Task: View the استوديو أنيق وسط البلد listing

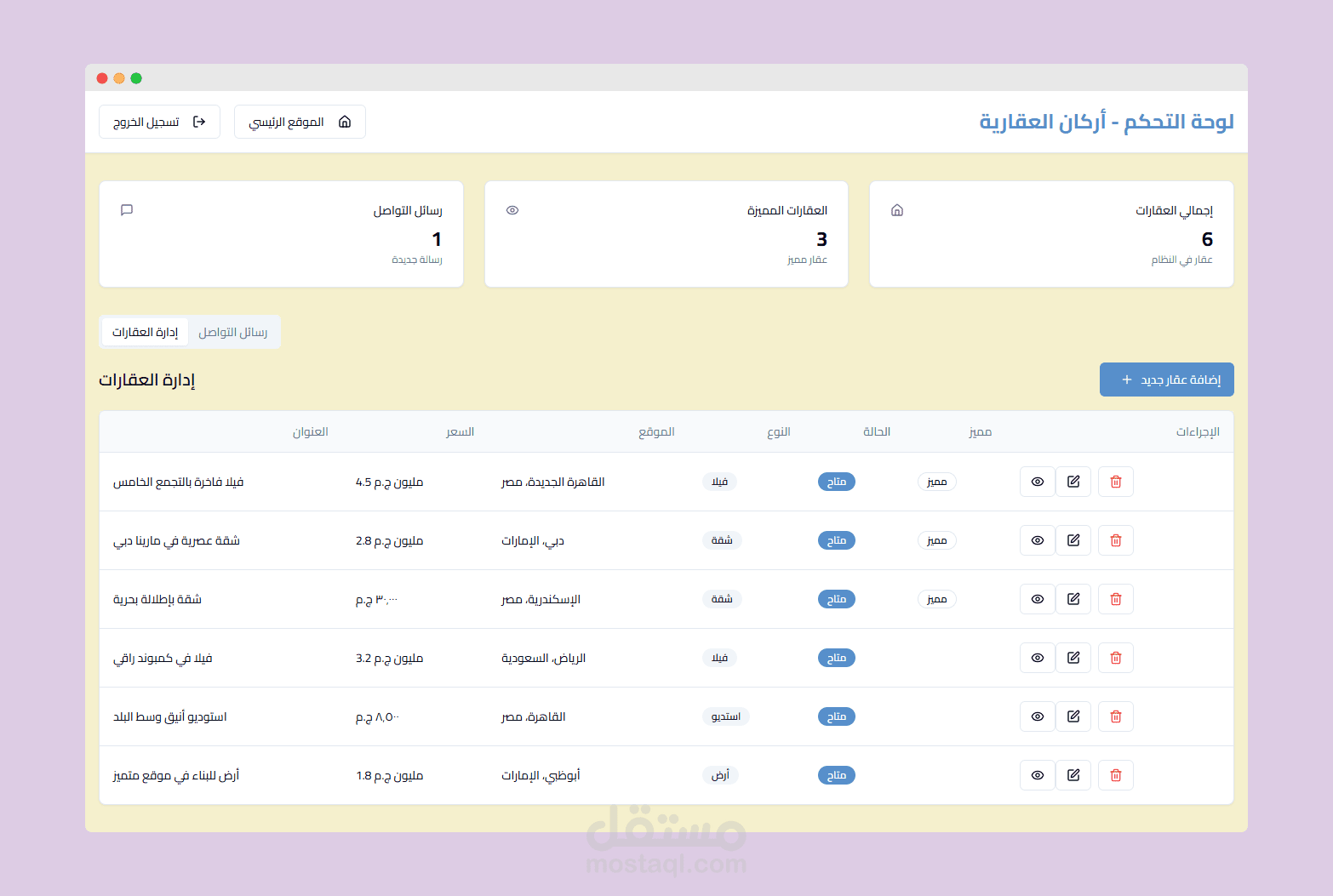Action: 1038,716
